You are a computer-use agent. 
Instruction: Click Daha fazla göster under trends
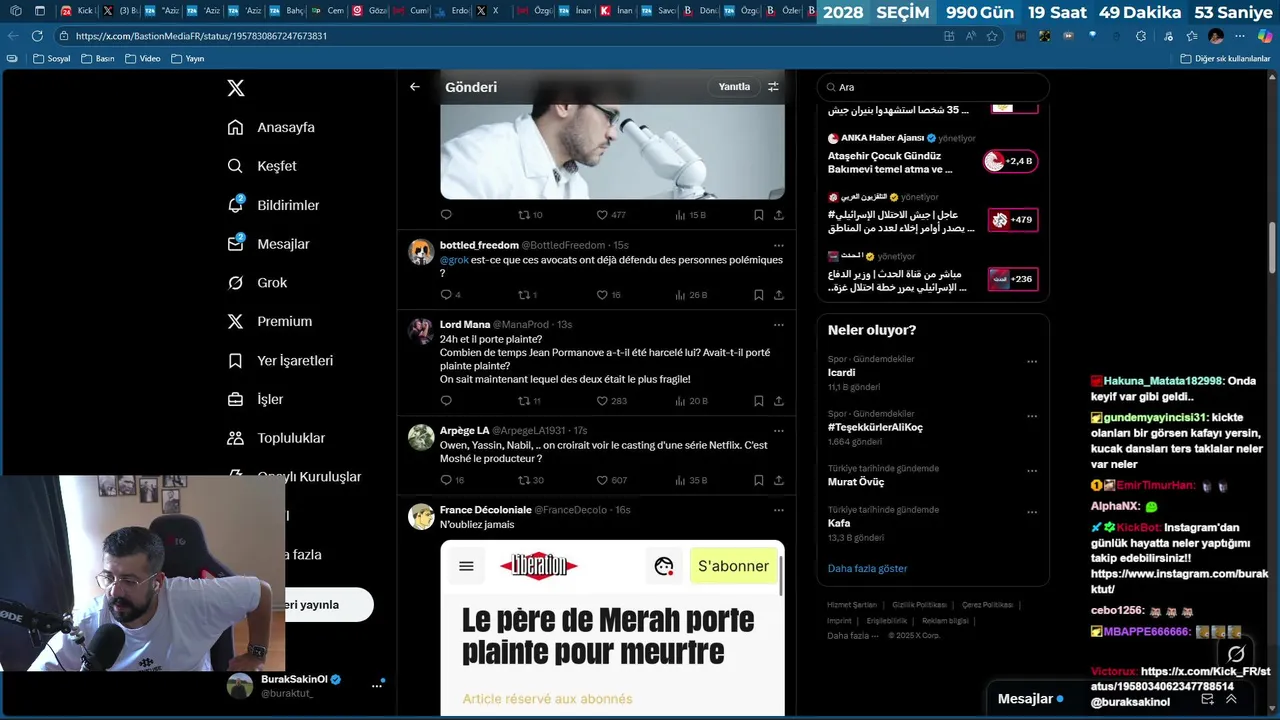click(867, 568)
